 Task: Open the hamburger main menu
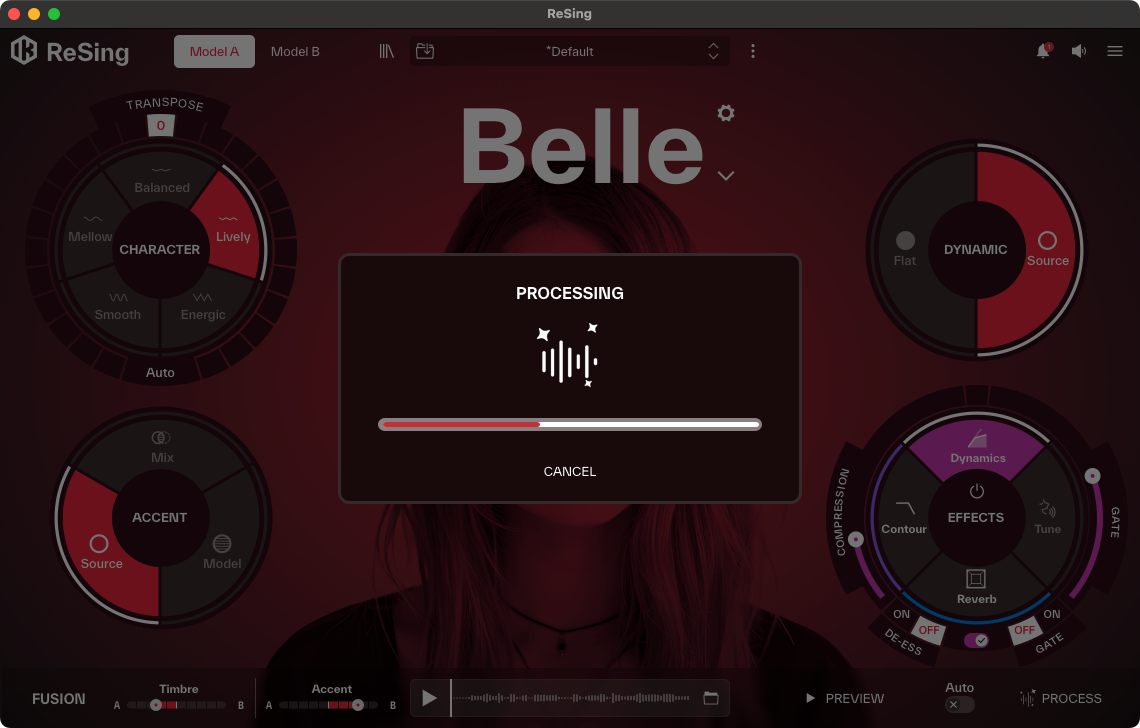click(x=1115, y=51)
